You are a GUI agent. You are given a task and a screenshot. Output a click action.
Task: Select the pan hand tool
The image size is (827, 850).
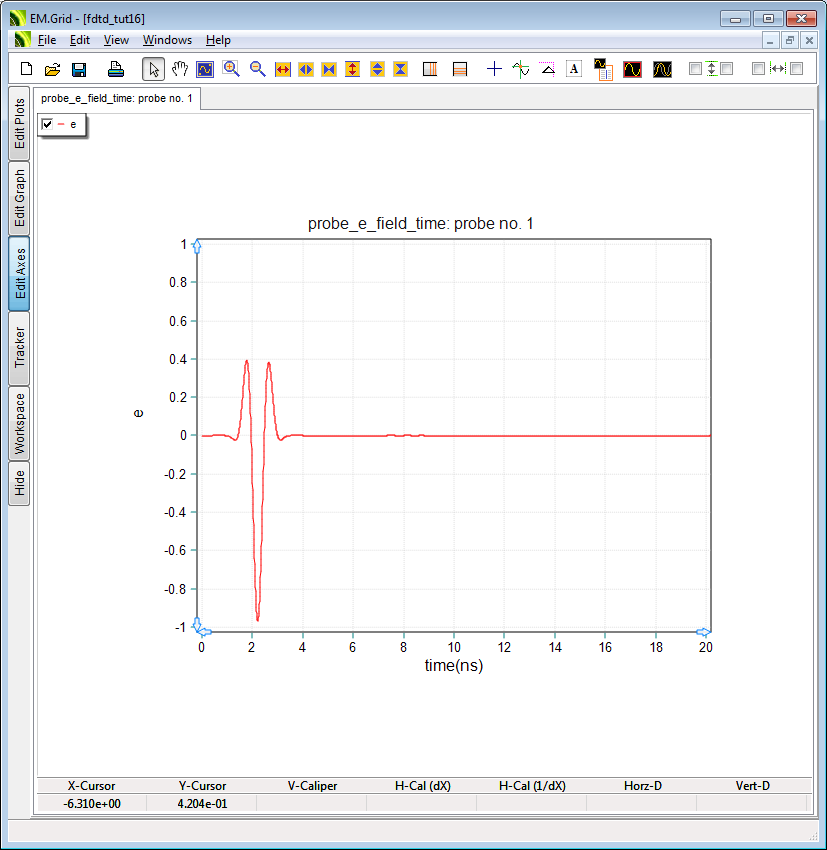(180, 68)
